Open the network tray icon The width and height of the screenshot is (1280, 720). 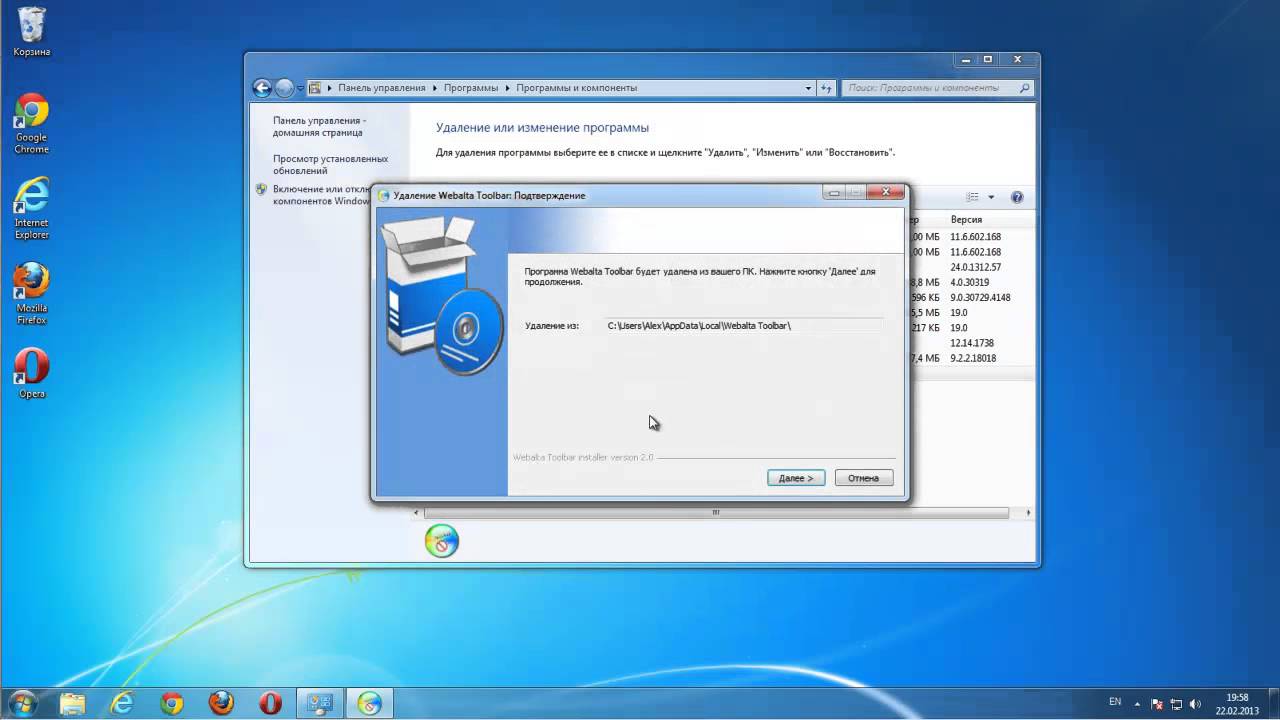point(1177,704)
